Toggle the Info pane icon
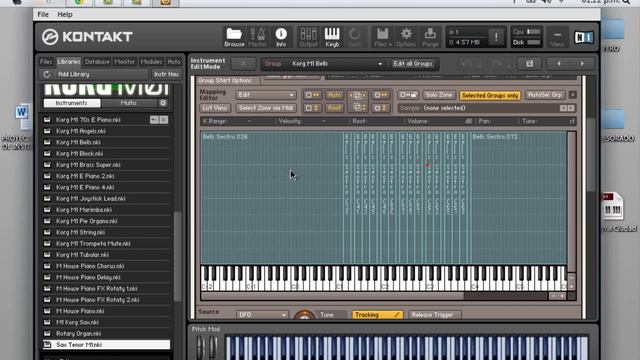Screen dimensions: 640x360 coord(281,37)
